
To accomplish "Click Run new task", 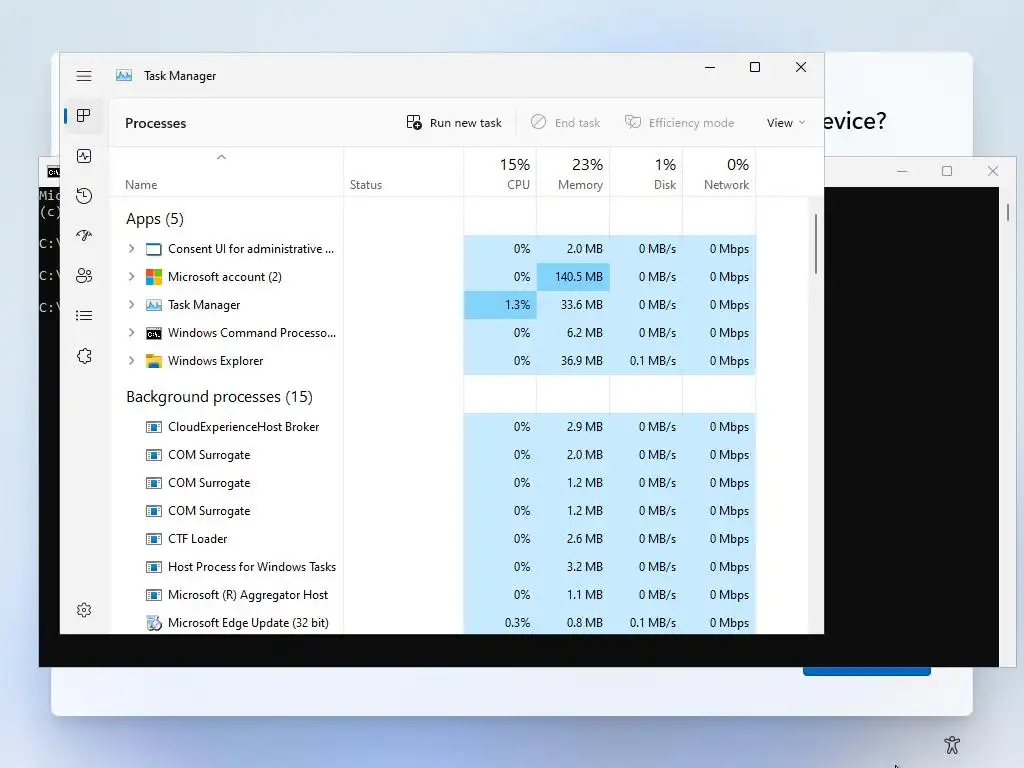I will point(455,123).
